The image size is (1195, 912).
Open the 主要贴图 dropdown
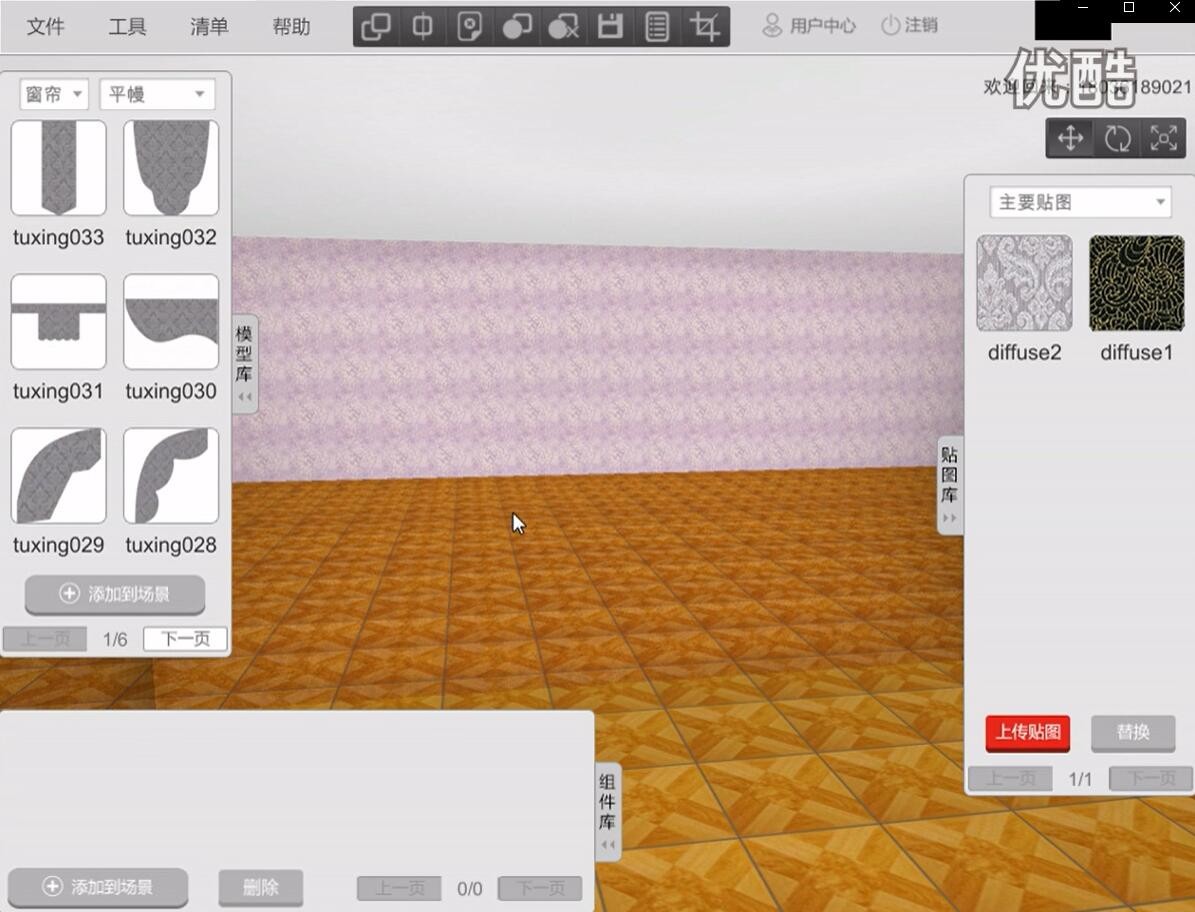pos(1081,203)
